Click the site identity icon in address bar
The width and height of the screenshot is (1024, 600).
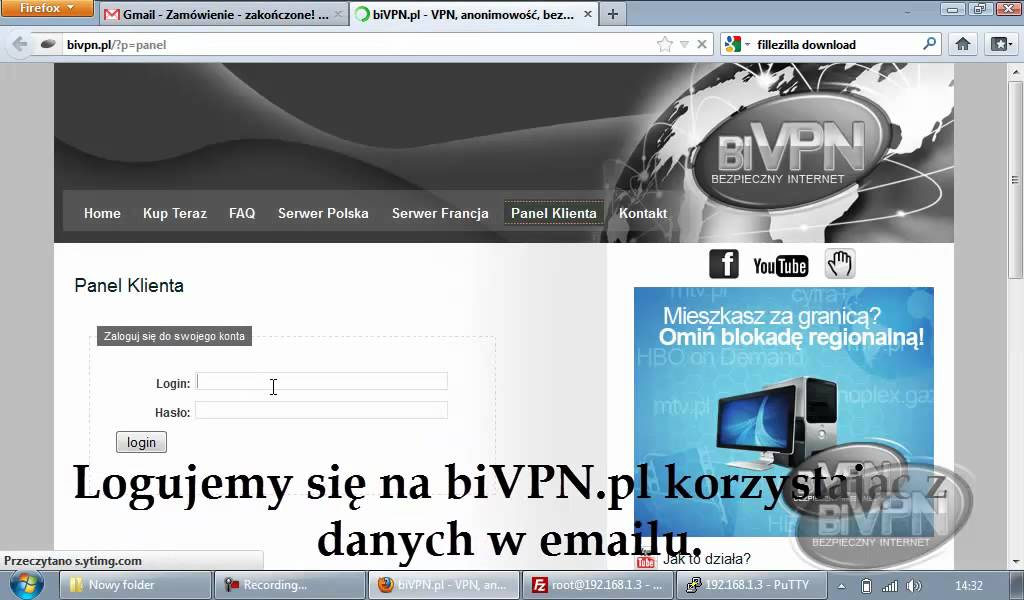(48, 44)
